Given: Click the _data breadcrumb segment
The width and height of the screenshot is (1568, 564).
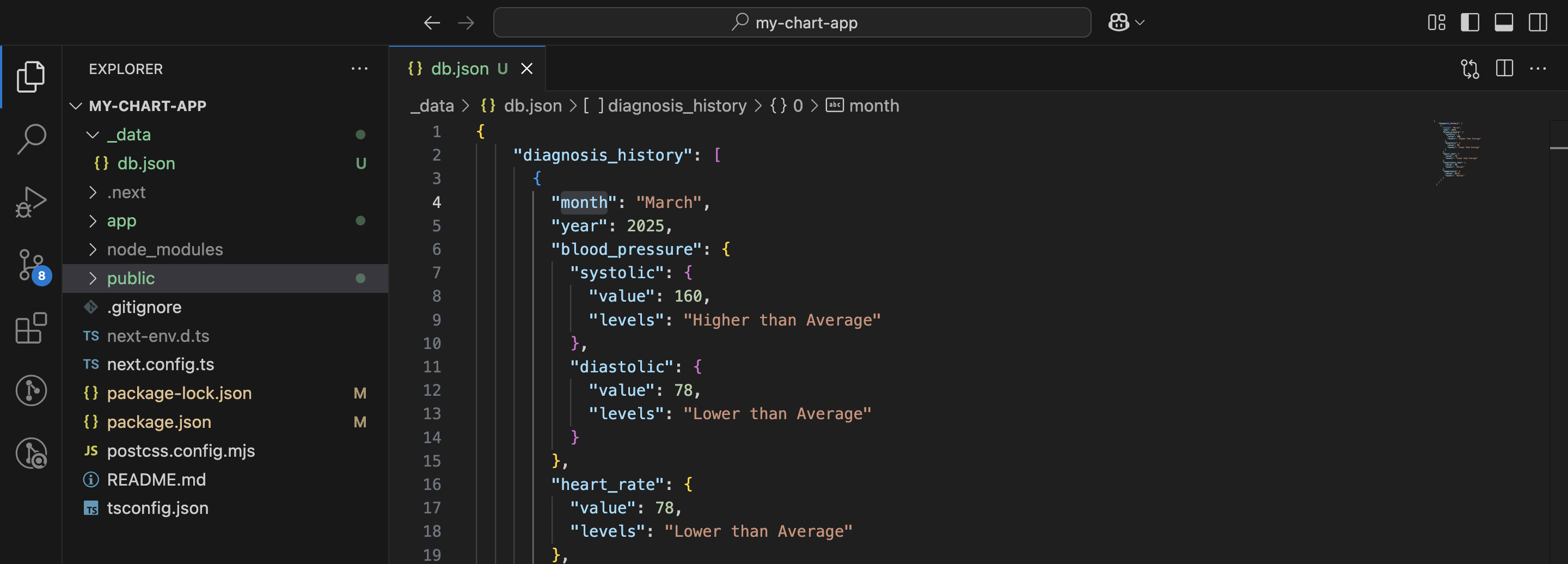Looking at the screenshot, I should (x=432, y=106).
